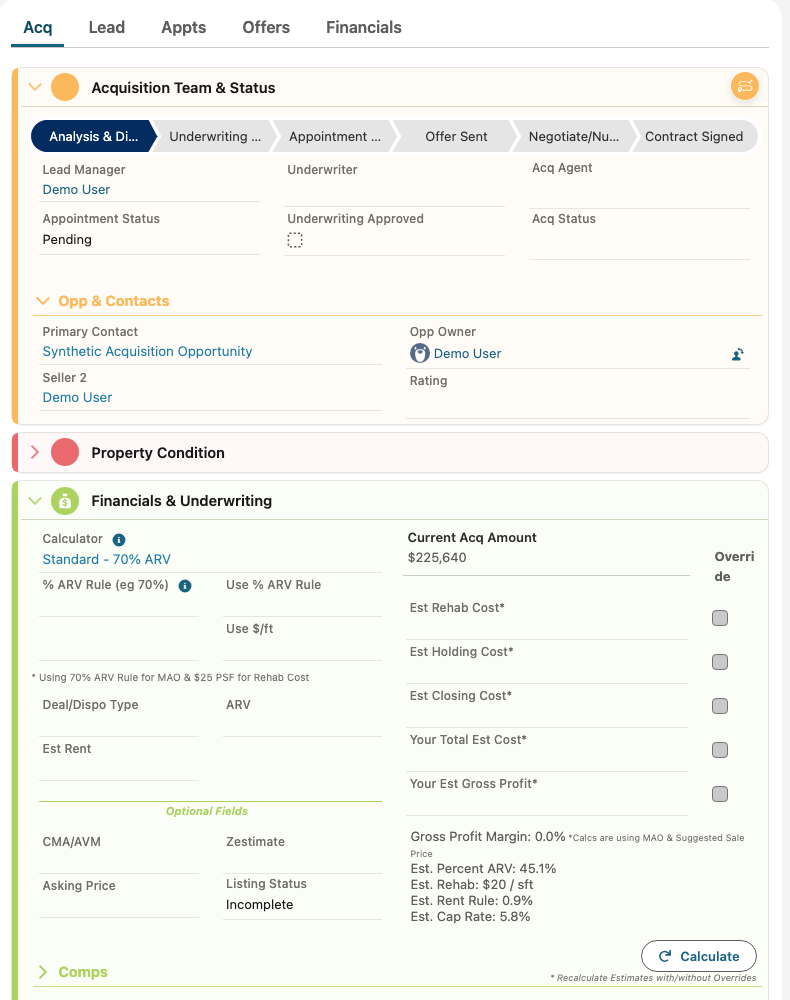Open the Calculator info tooltip icon
This screenshot has width=790, height=1000.
119,540
